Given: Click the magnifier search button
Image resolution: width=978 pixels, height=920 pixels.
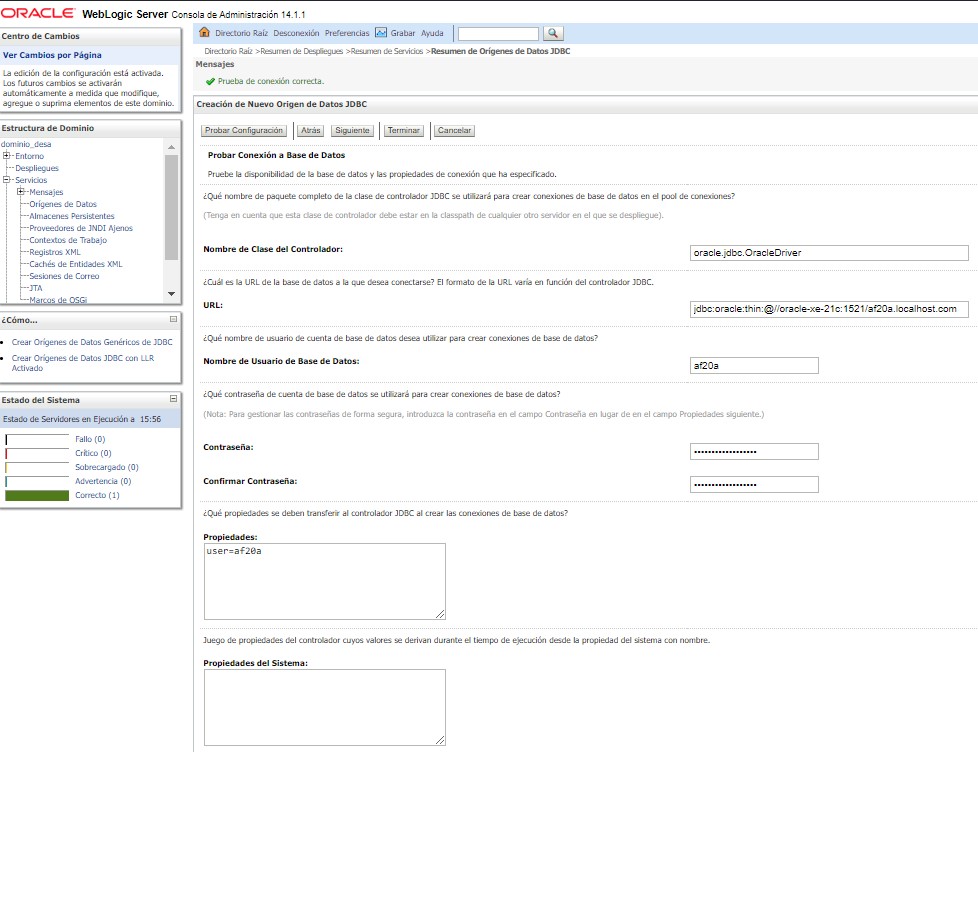Looking at the screenshot, I should (553, 33).
